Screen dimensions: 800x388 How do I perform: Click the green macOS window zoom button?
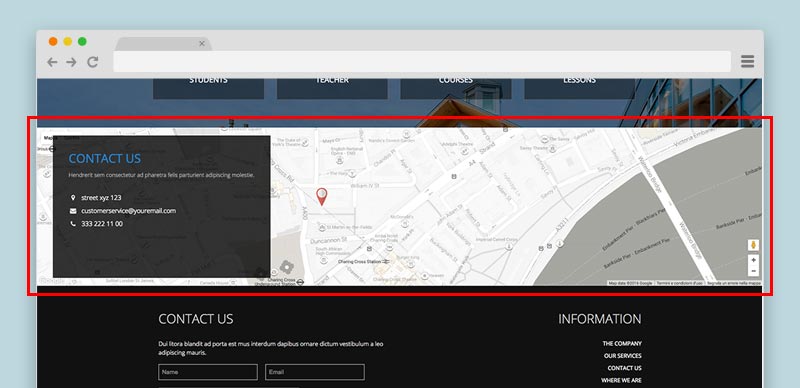coord(82,41)
